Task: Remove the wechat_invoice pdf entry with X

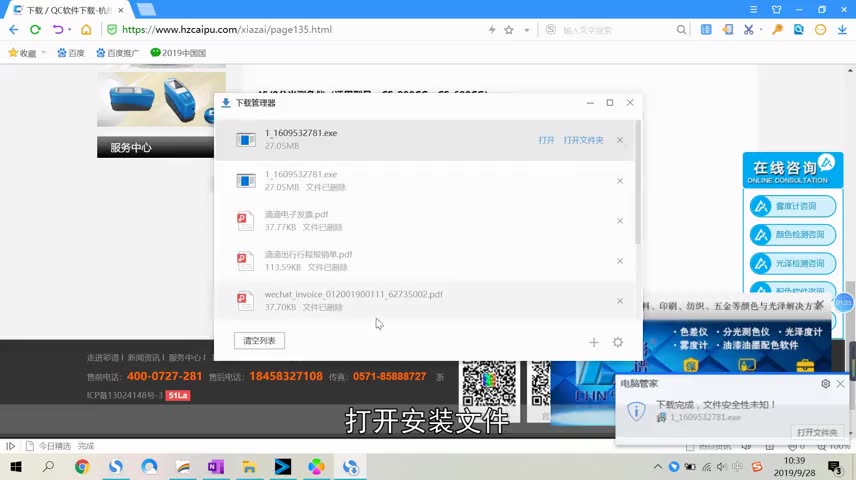Action: point(620,301)
